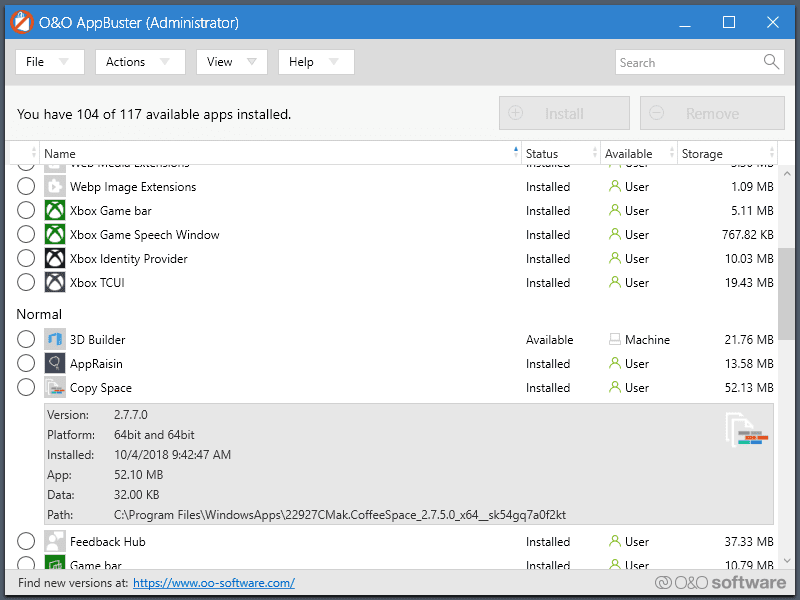Click the user icon in the Webp Image Extensions row
The image size is (800, 600).
[615, 186]
